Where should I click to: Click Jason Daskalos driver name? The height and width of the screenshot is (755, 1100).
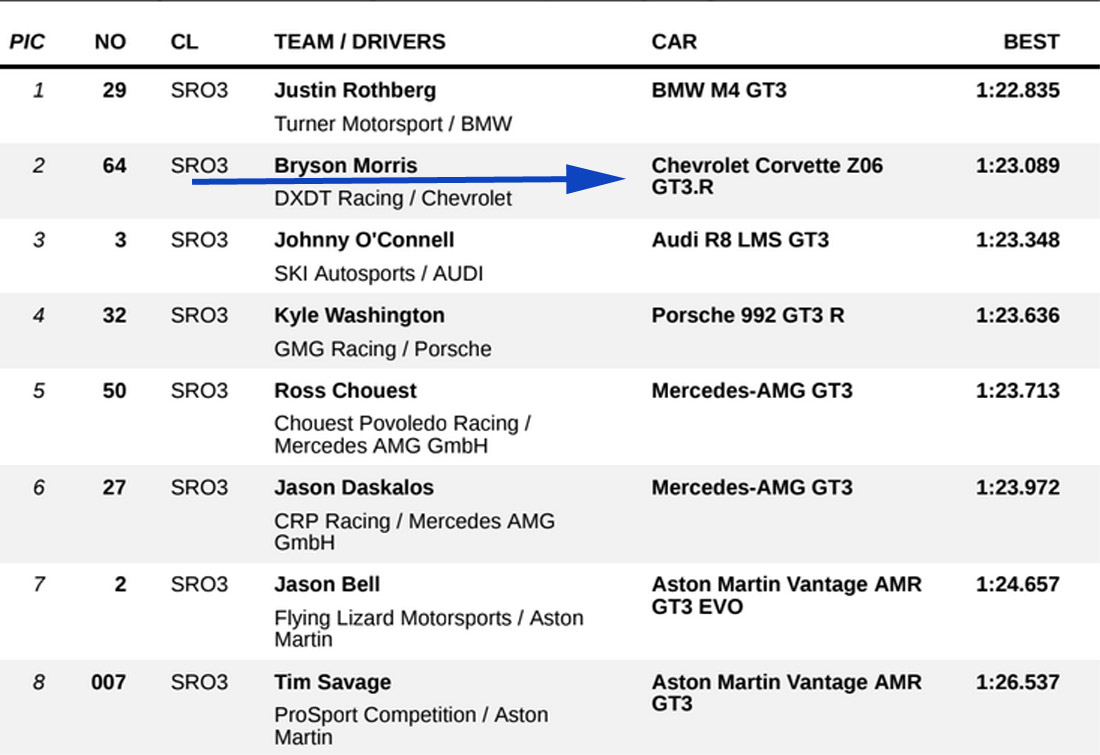tap(354, 488)
